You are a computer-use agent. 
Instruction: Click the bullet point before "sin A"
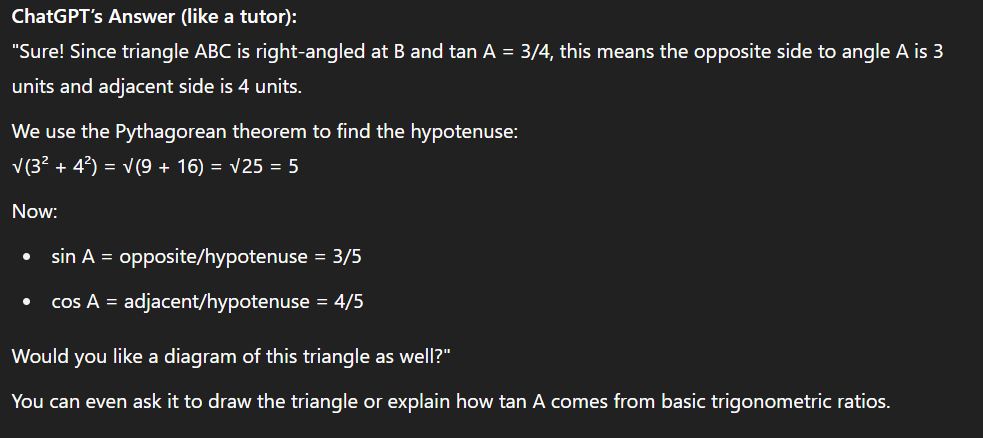point(26,257)
